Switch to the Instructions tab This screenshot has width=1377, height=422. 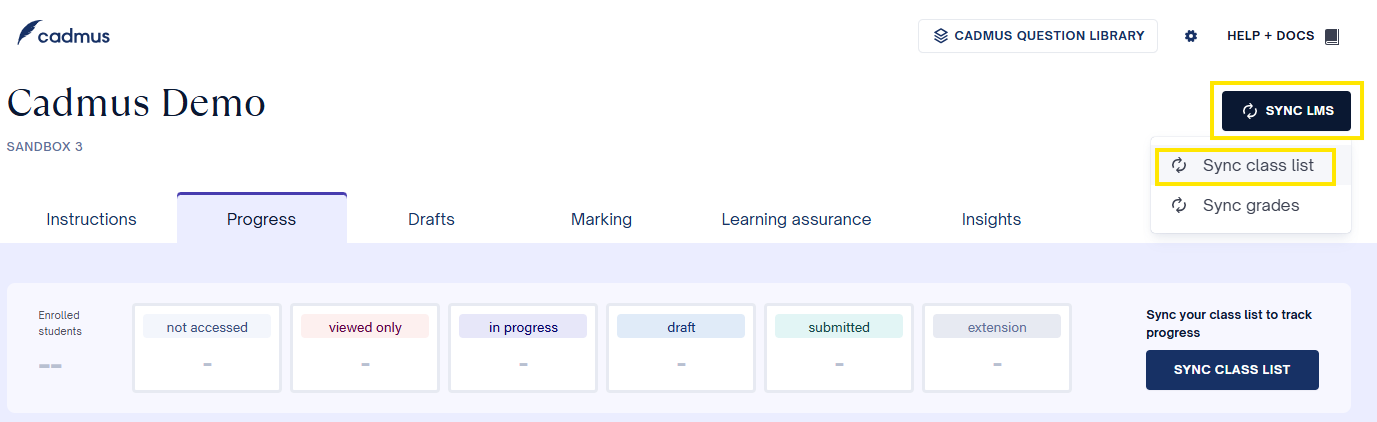(x=91, y=219)
